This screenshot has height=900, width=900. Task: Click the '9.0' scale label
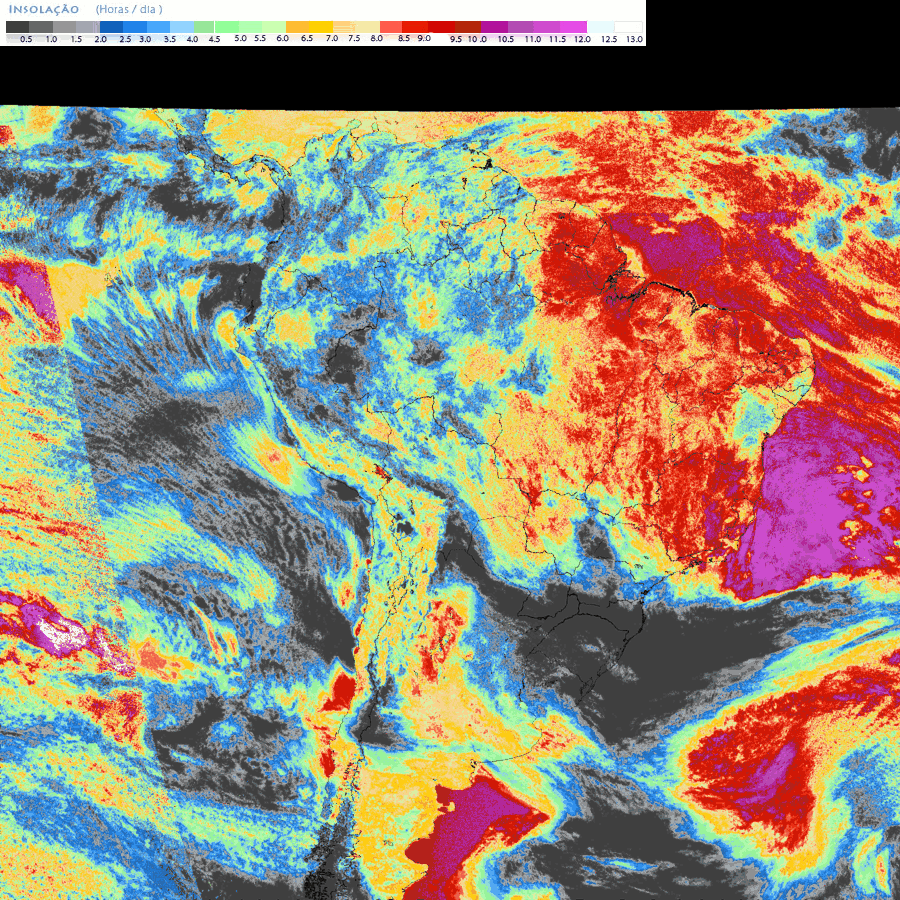(x=424, y=38)
